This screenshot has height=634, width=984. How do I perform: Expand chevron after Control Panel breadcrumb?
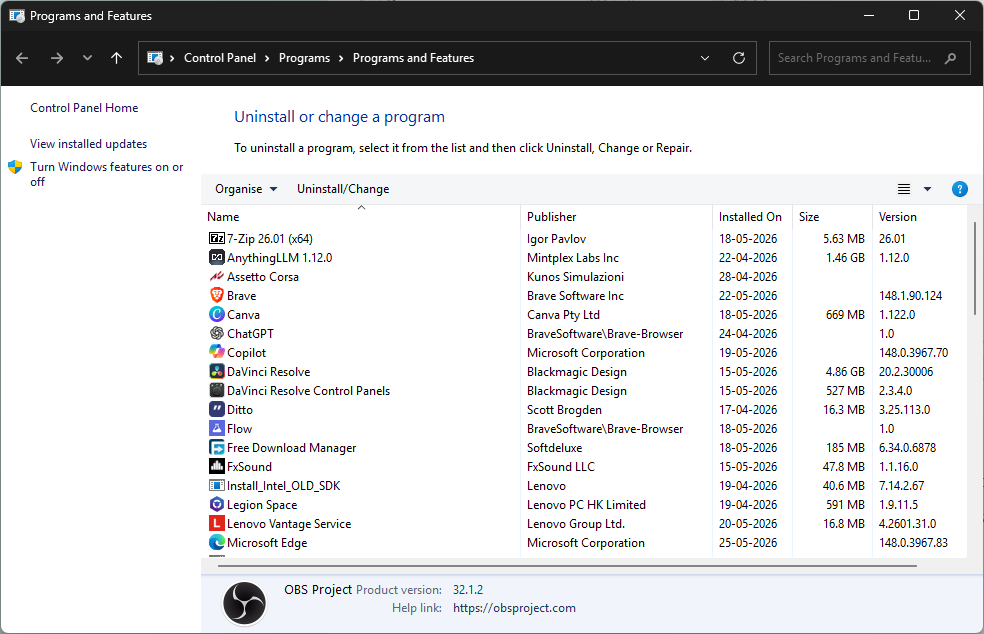267,58
